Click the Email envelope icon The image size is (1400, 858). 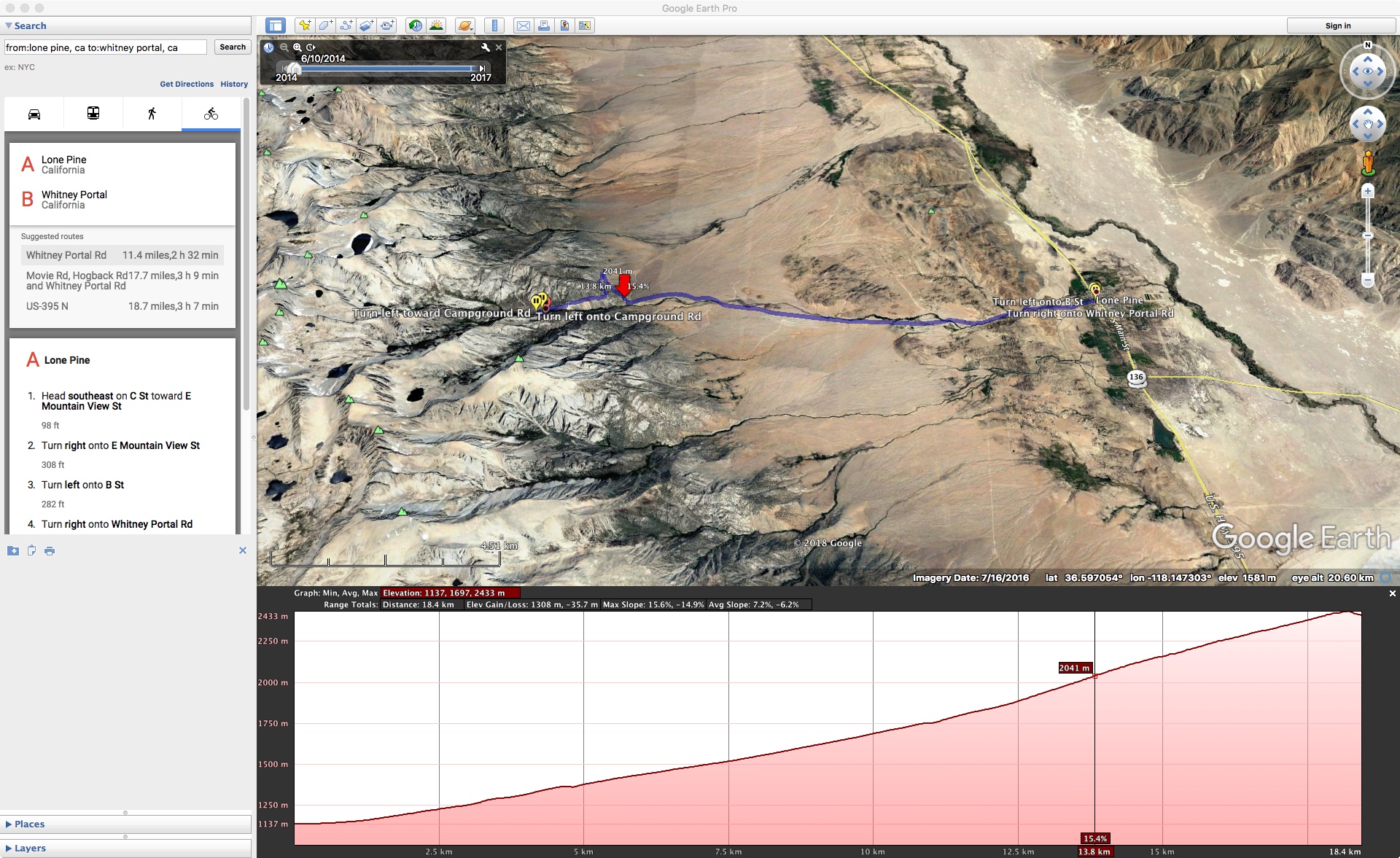point(523,26)
